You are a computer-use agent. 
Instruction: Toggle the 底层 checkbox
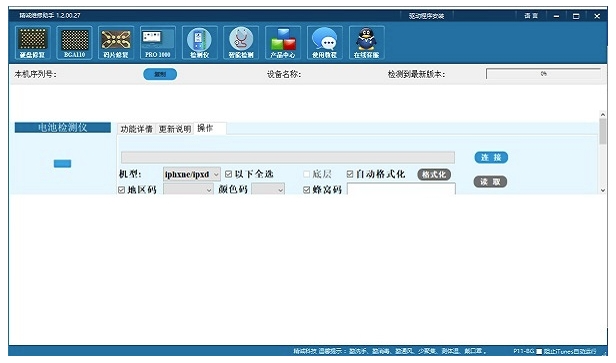coord(306,174)
